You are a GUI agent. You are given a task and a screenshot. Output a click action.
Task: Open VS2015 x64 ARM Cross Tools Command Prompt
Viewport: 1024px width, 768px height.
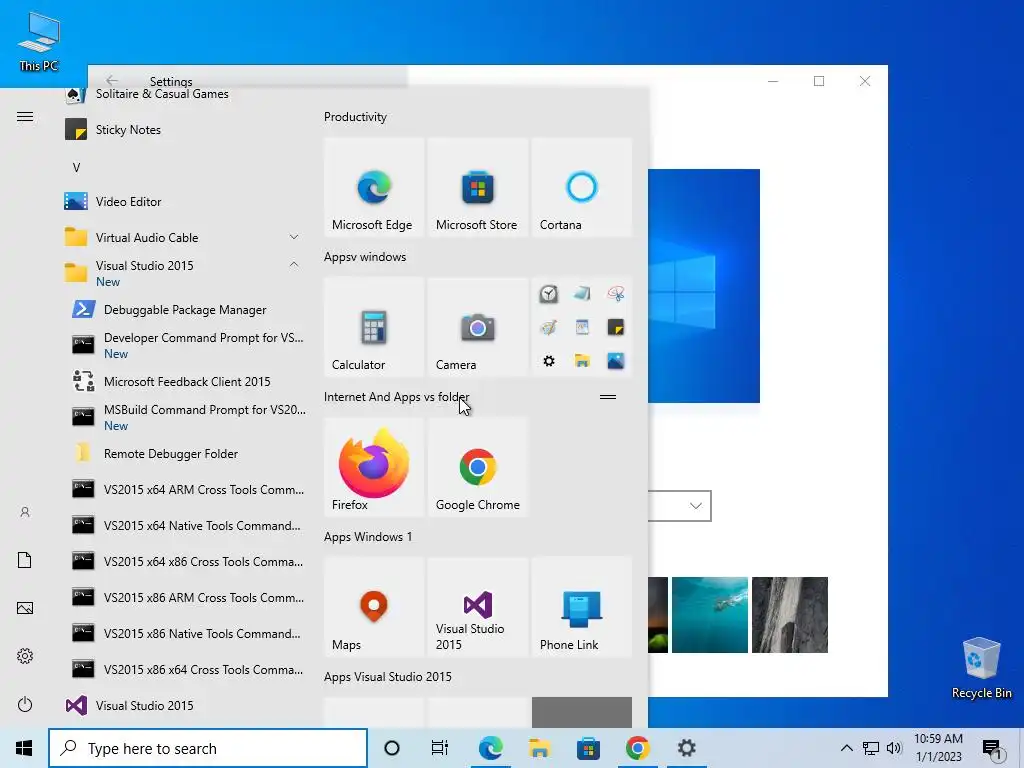coord(185,489)
